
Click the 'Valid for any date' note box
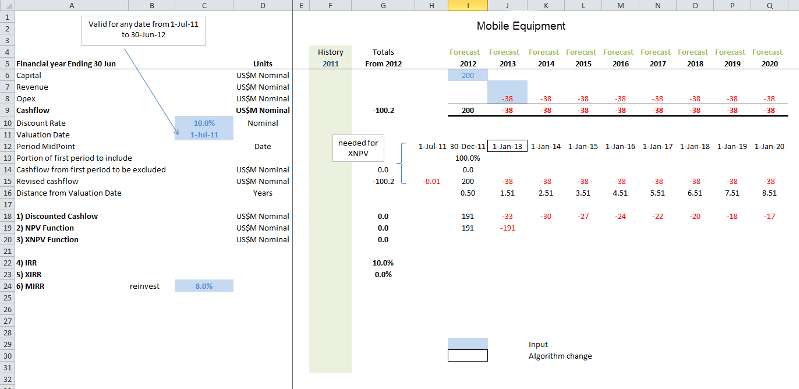tap(144, 30)
